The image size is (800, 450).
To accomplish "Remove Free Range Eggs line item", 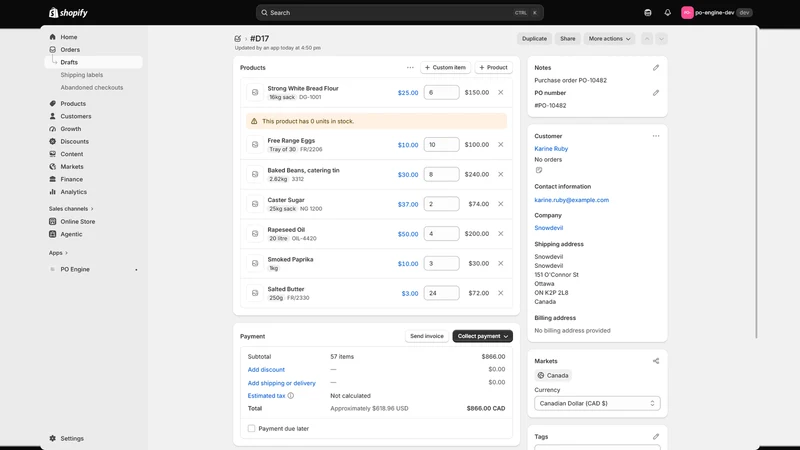I will pos(501,144).
